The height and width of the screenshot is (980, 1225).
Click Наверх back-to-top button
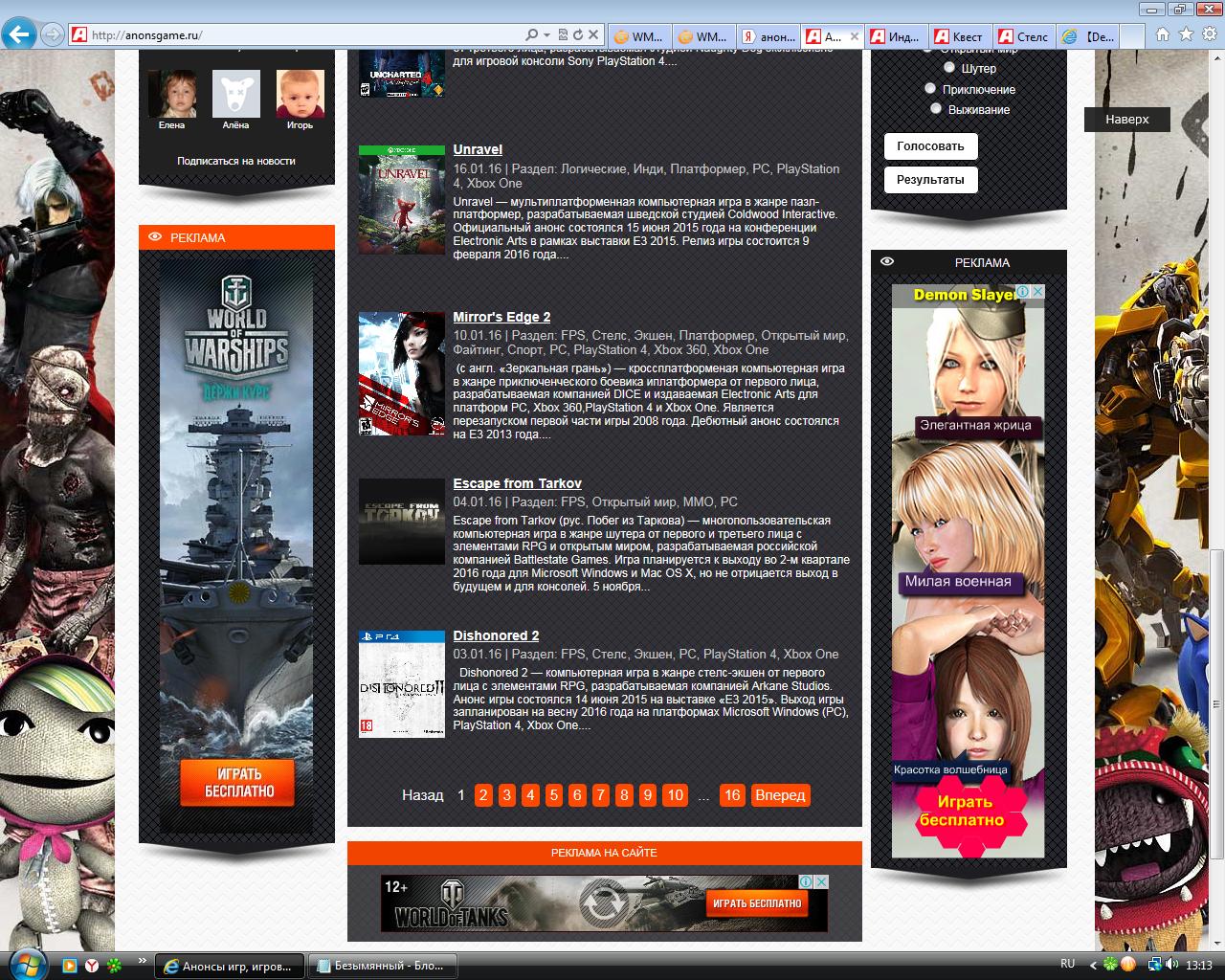coord(1127,120)
